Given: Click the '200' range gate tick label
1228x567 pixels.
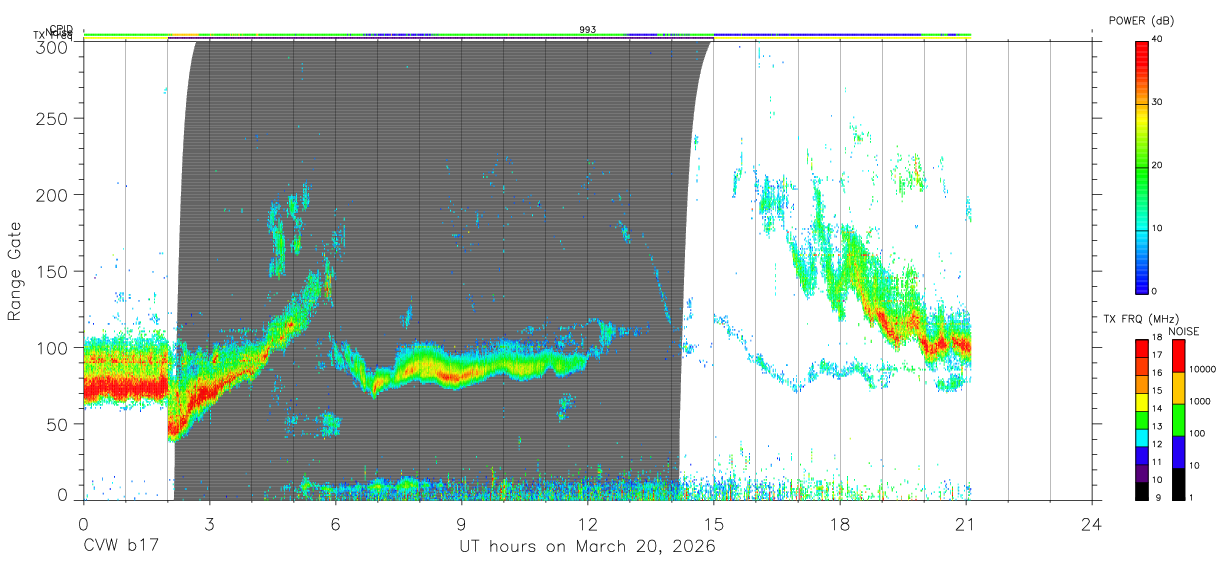Looking at the screenshot, I should [52, 195].
